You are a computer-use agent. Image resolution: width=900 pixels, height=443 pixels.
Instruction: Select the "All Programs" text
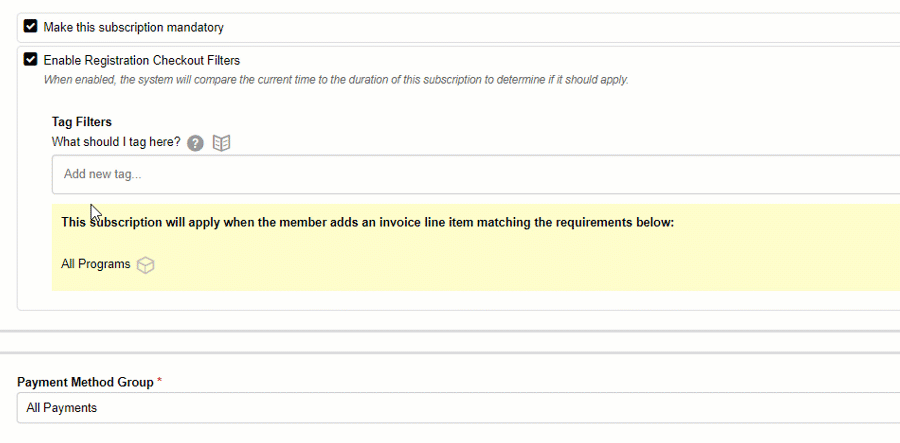coord(96,265)
